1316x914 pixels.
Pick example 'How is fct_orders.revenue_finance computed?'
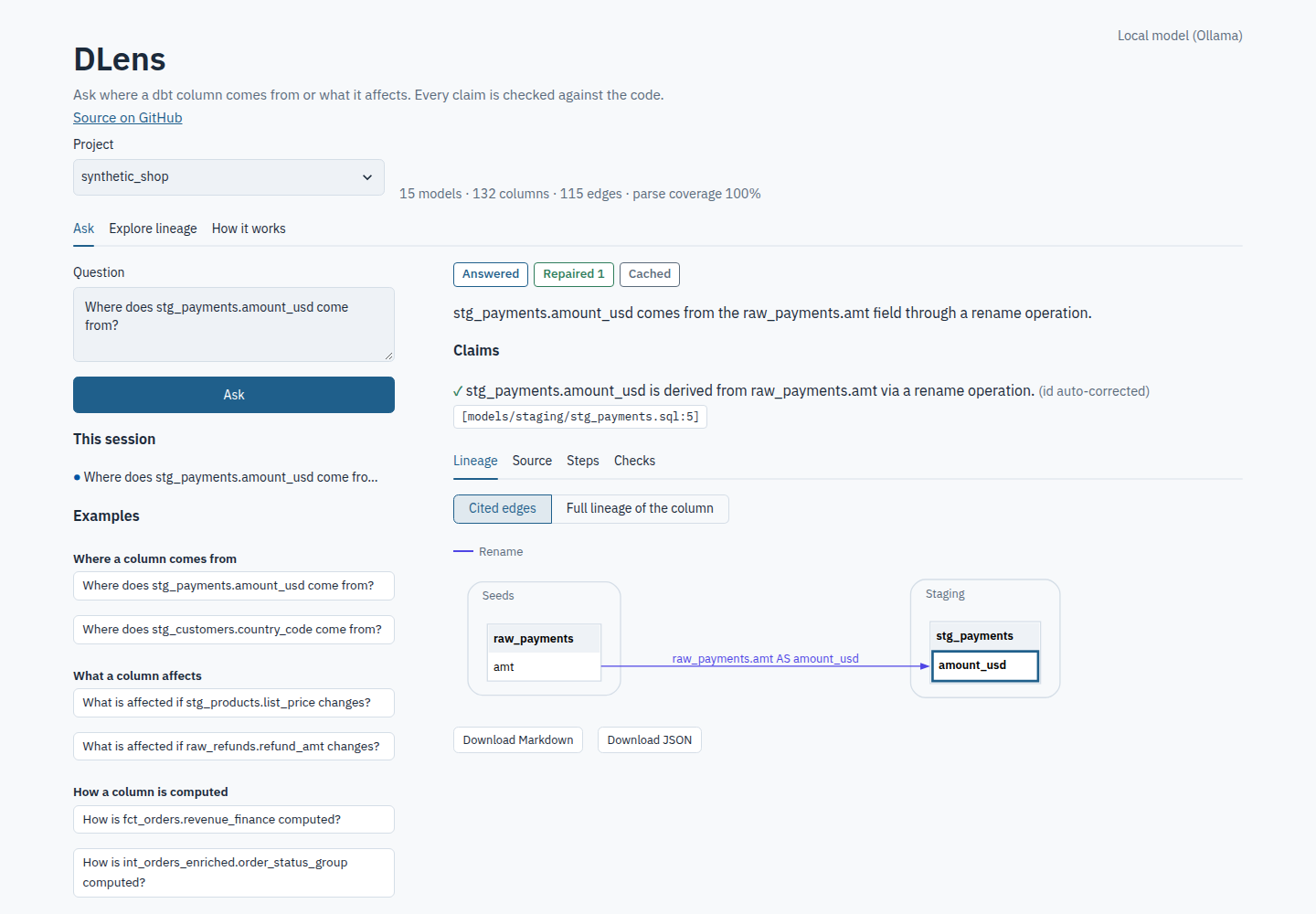pyautogui.click(x=234, y=820)
